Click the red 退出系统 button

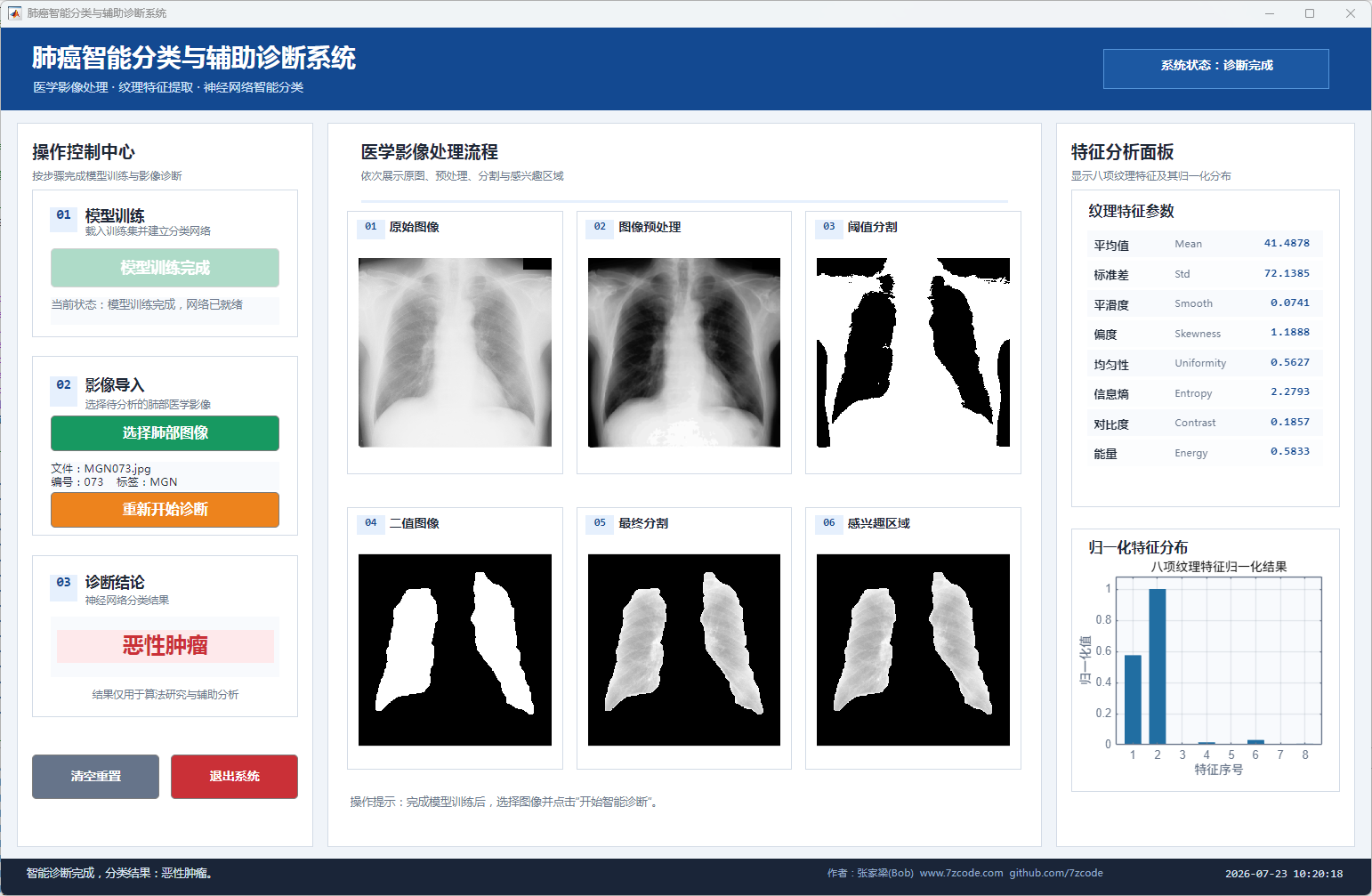coord(234,777)
